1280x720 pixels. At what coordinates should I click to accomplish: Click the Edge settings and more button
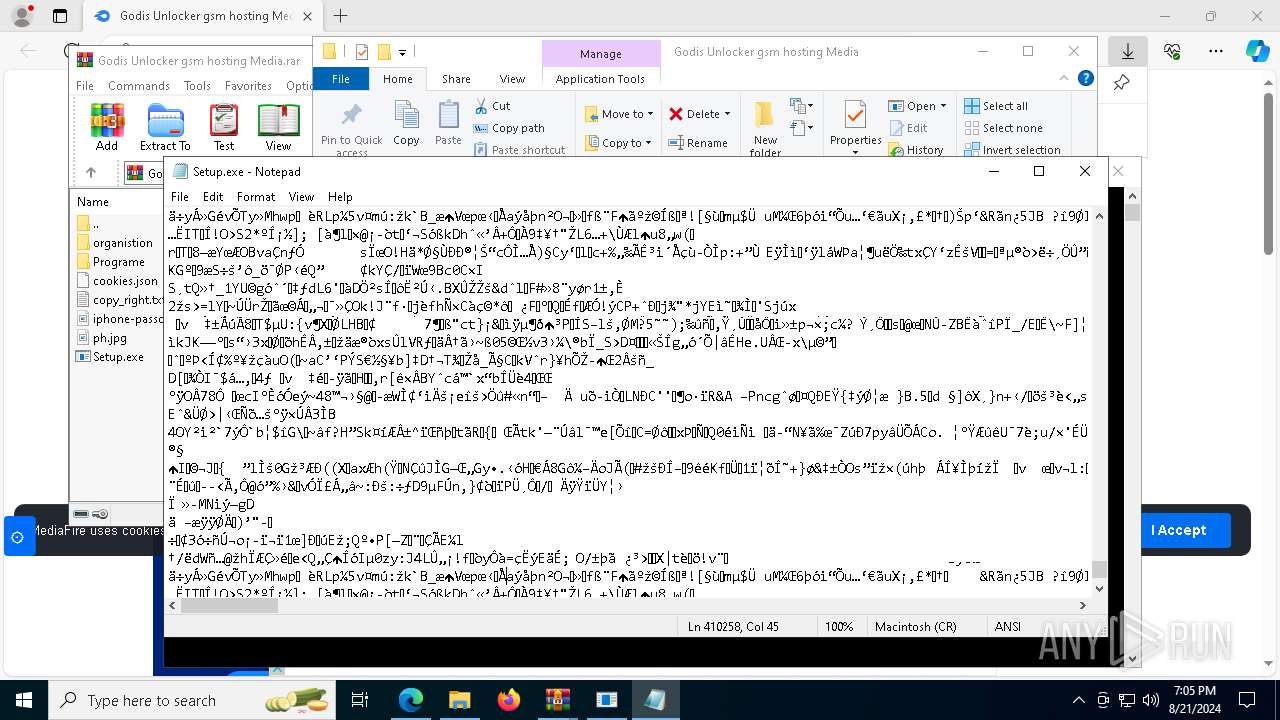click(1215, 51)
